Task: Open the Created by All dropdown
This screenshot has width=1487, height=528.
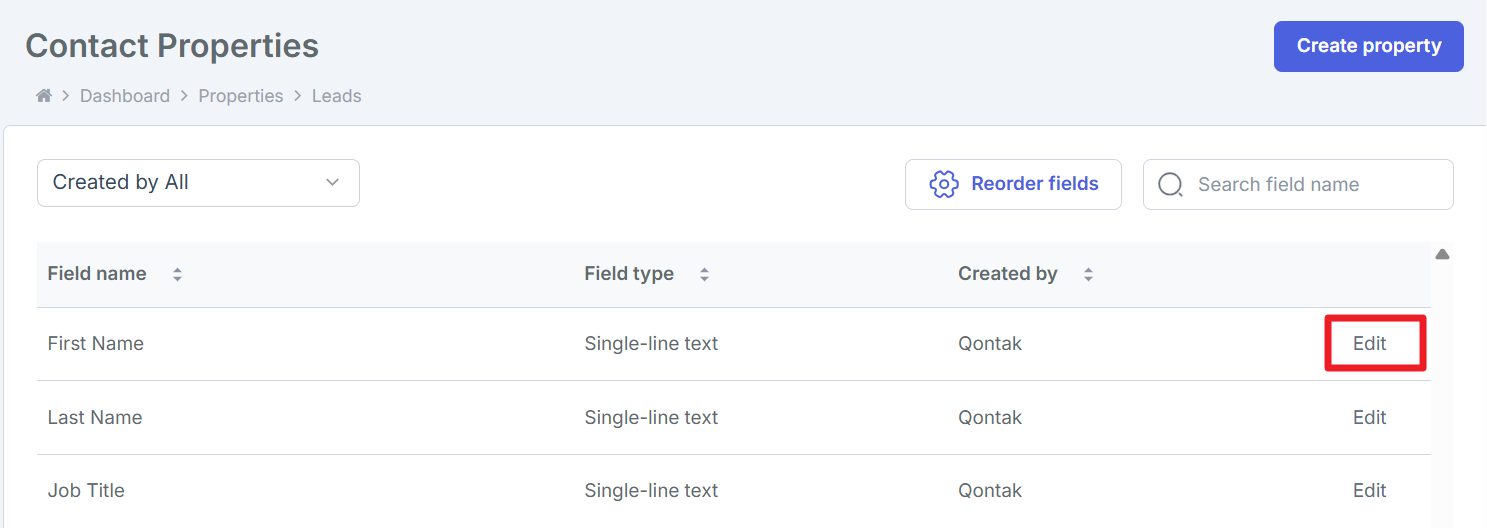Action: tap(198, 183)
